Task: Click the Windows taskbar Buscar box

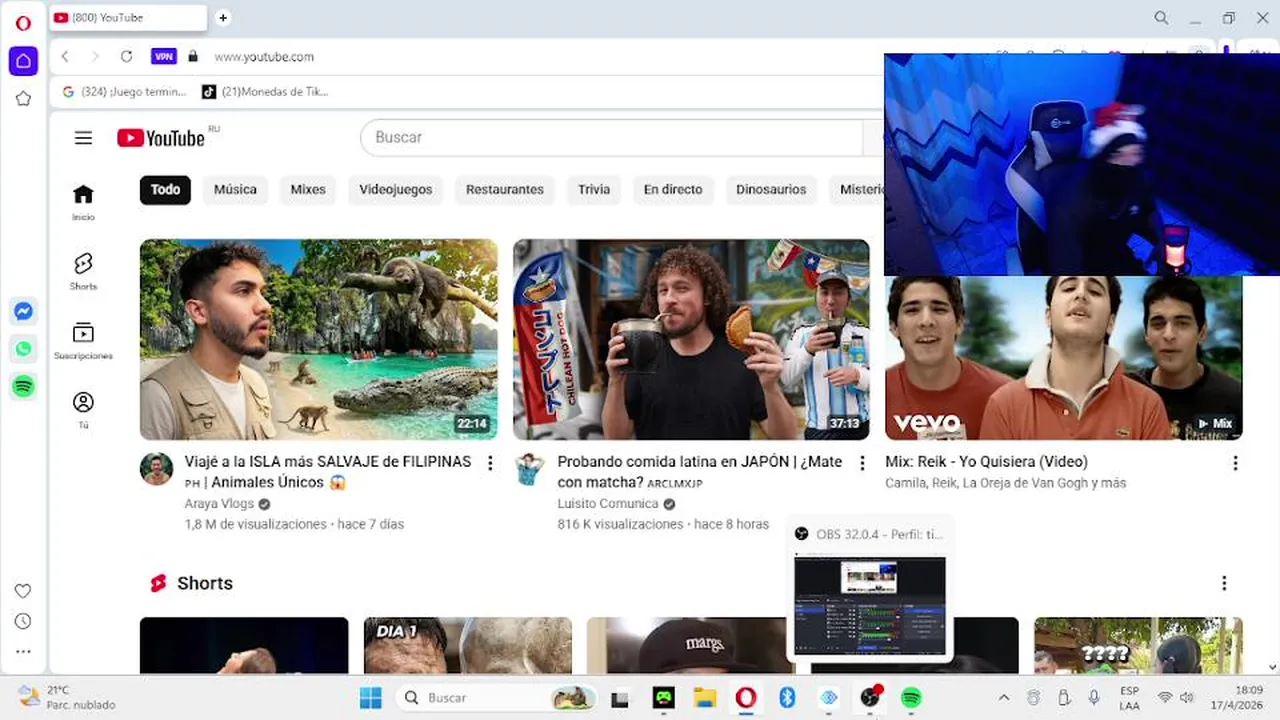Action: (497, 698)
